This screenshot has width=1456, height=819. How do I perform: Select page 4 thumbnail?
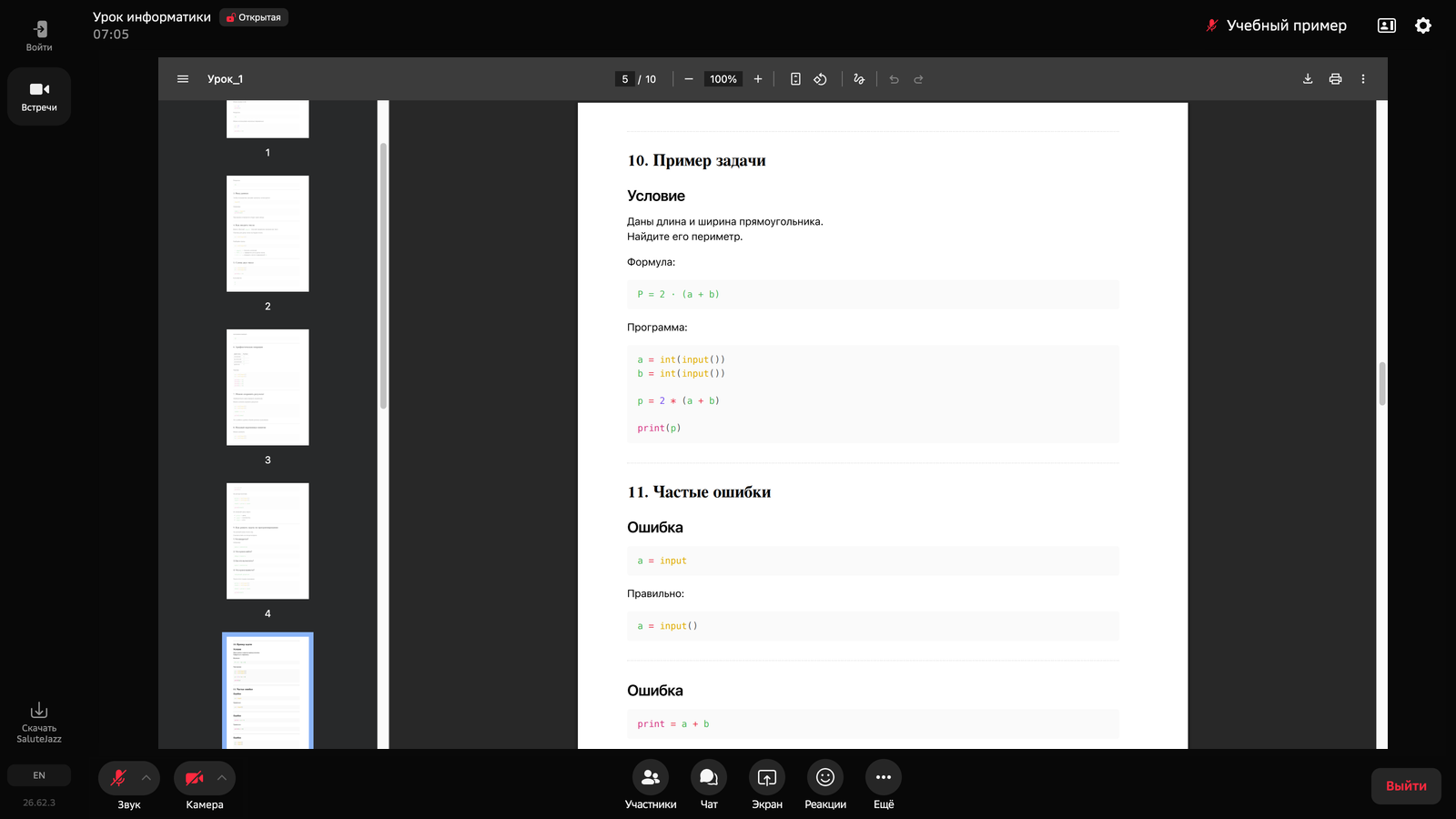click(268, 541)
